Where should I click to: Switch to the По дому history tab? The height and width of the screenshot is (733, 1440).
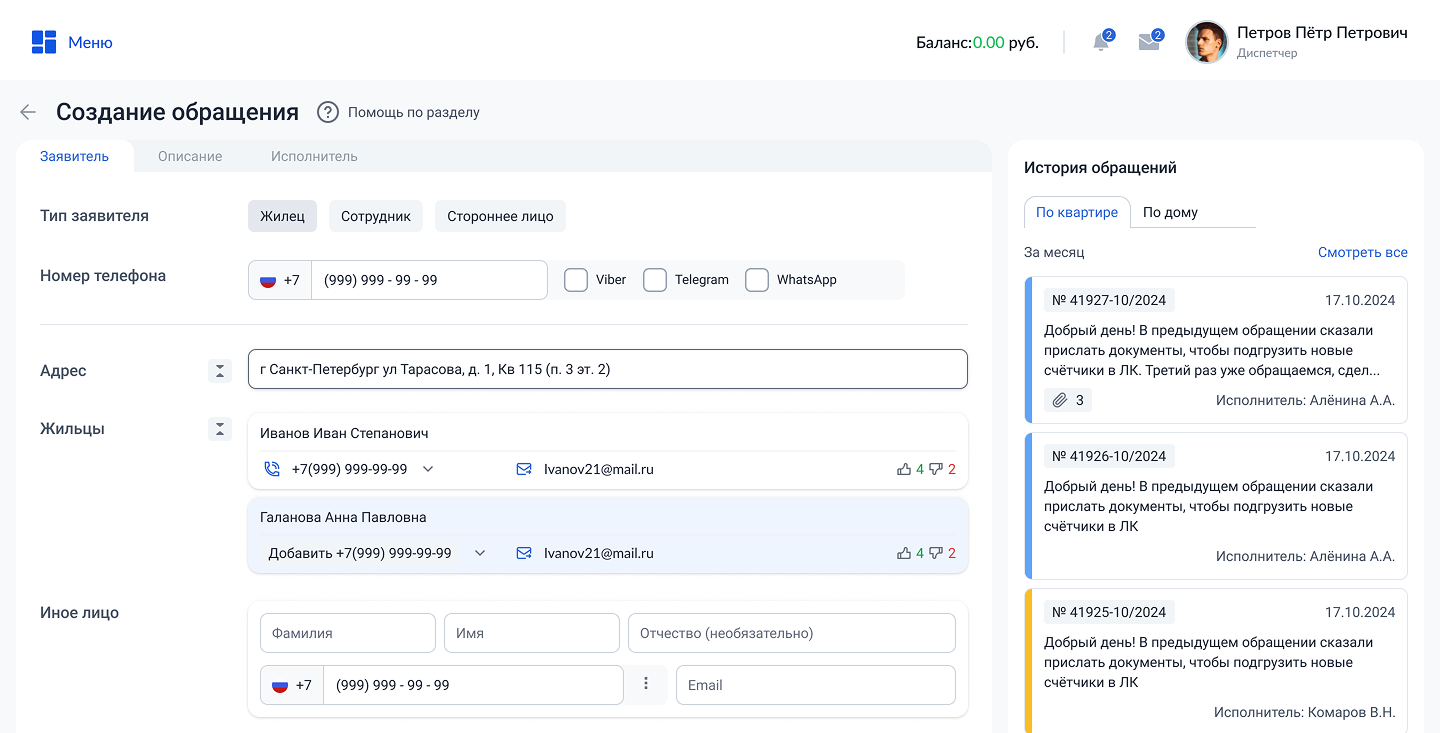1170,212
